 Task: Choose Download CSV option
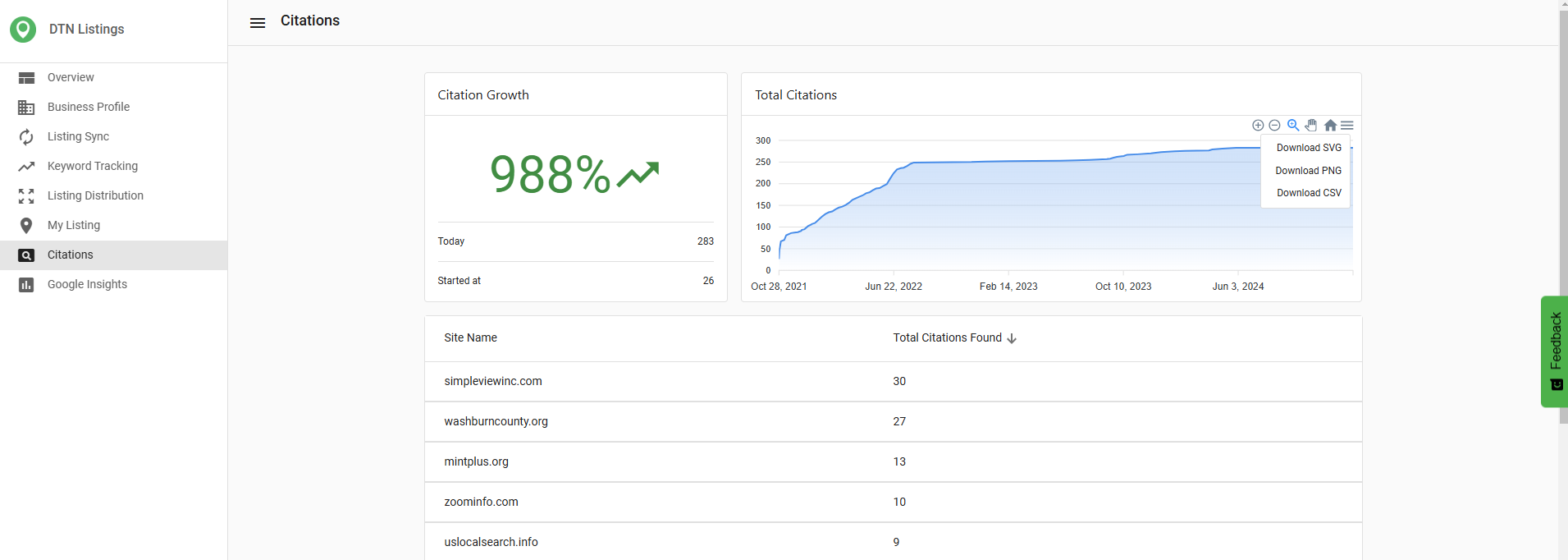[x=1309, y=193]
